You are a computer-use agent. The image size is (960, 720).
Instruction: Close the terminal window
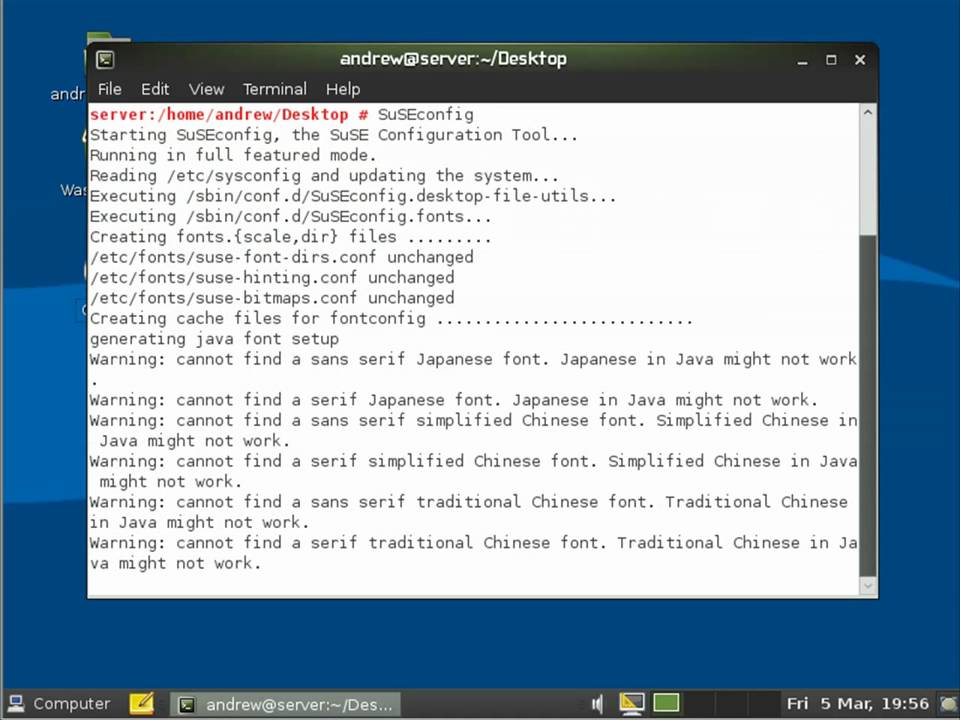[860, 60]
